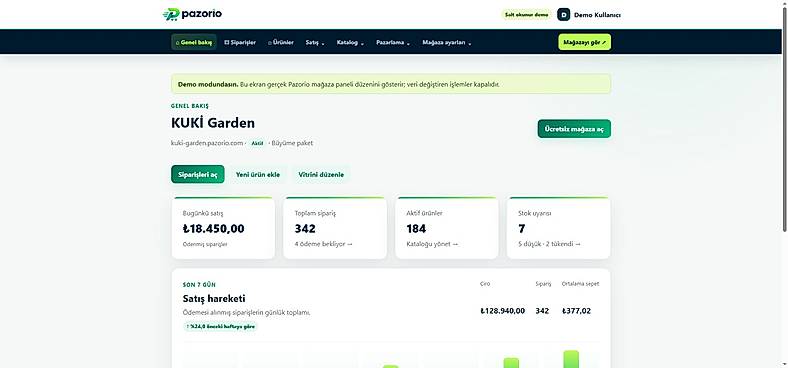Click the Ortalama sepet value ₺377,02

(576, 311)
